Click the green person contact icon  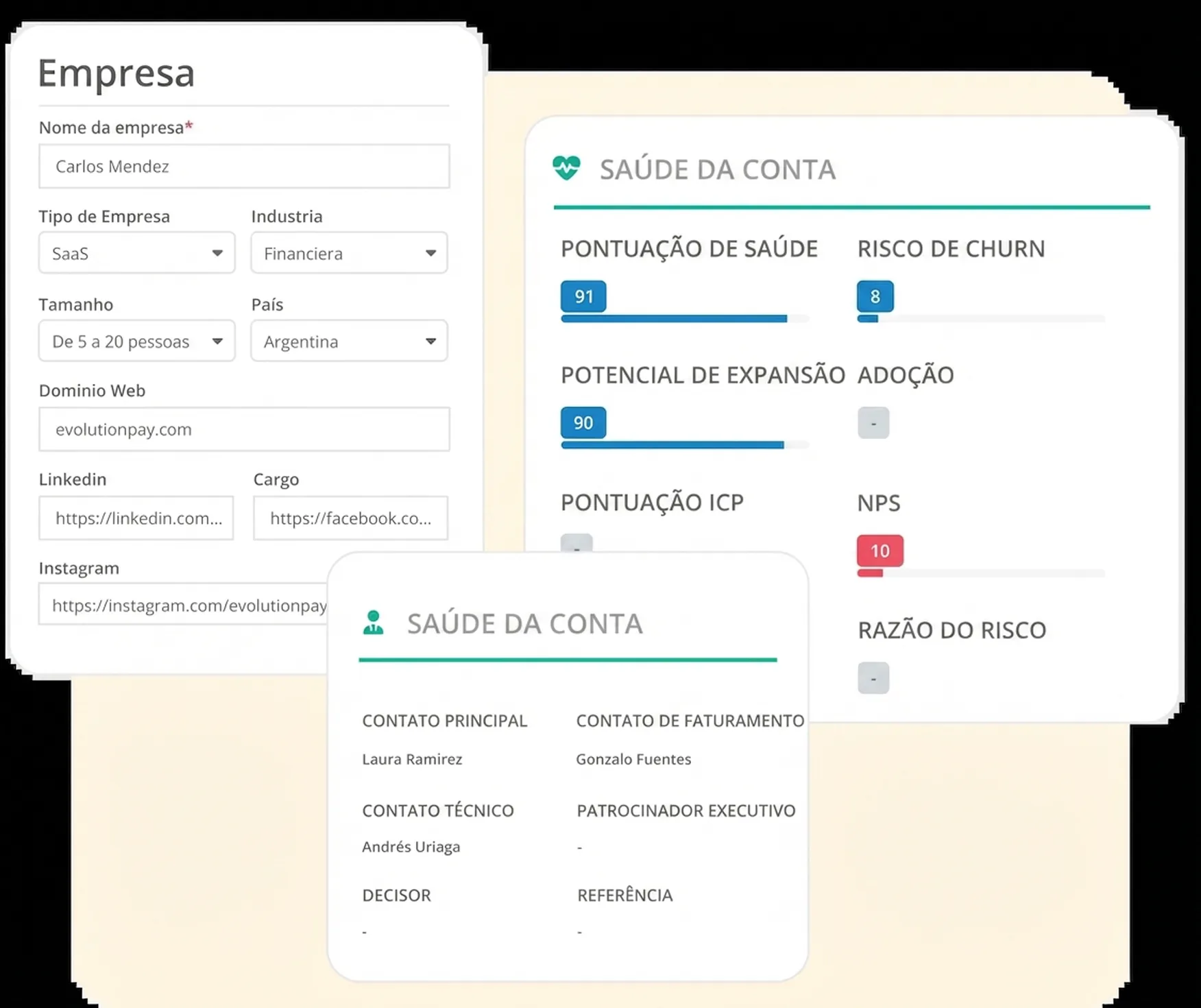pos(374,623)
